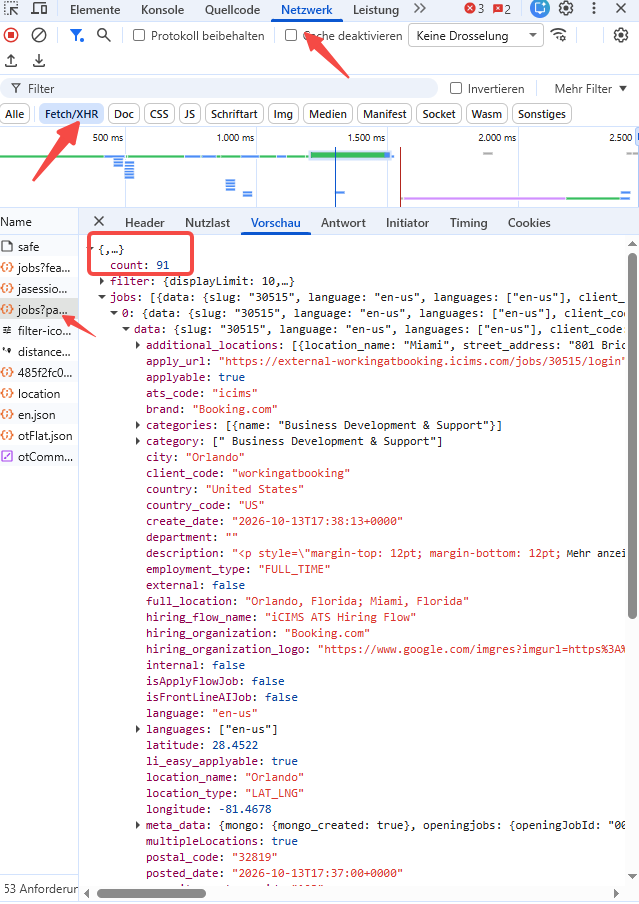Image resolution: width=639 pixels, height=904 pixels.
Task: Expand the languages array node
Action: [x=138, y=729]
